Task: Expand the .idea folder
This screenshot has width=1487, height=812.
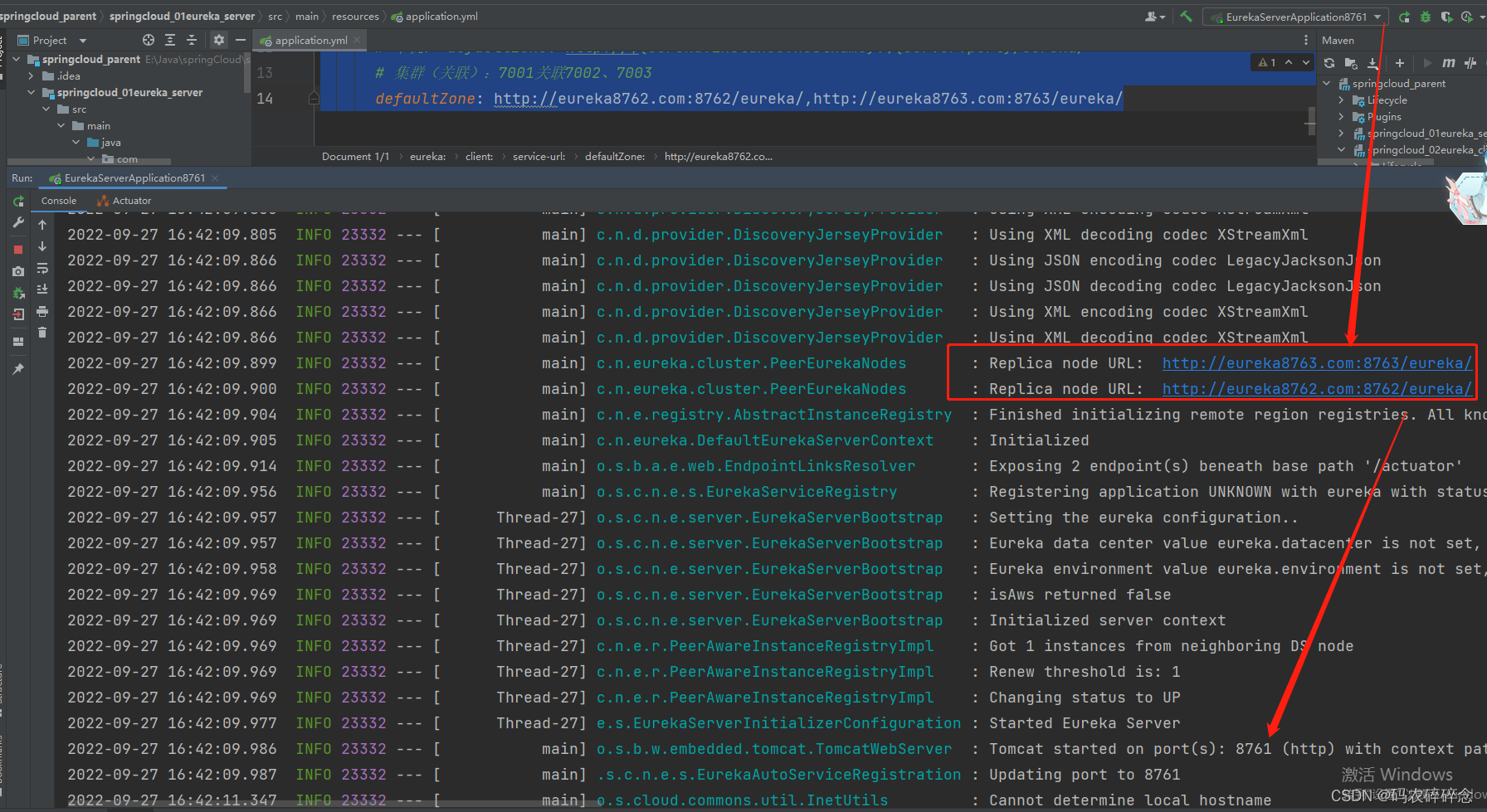Action: pyautogui.click(x=32, y=76)
